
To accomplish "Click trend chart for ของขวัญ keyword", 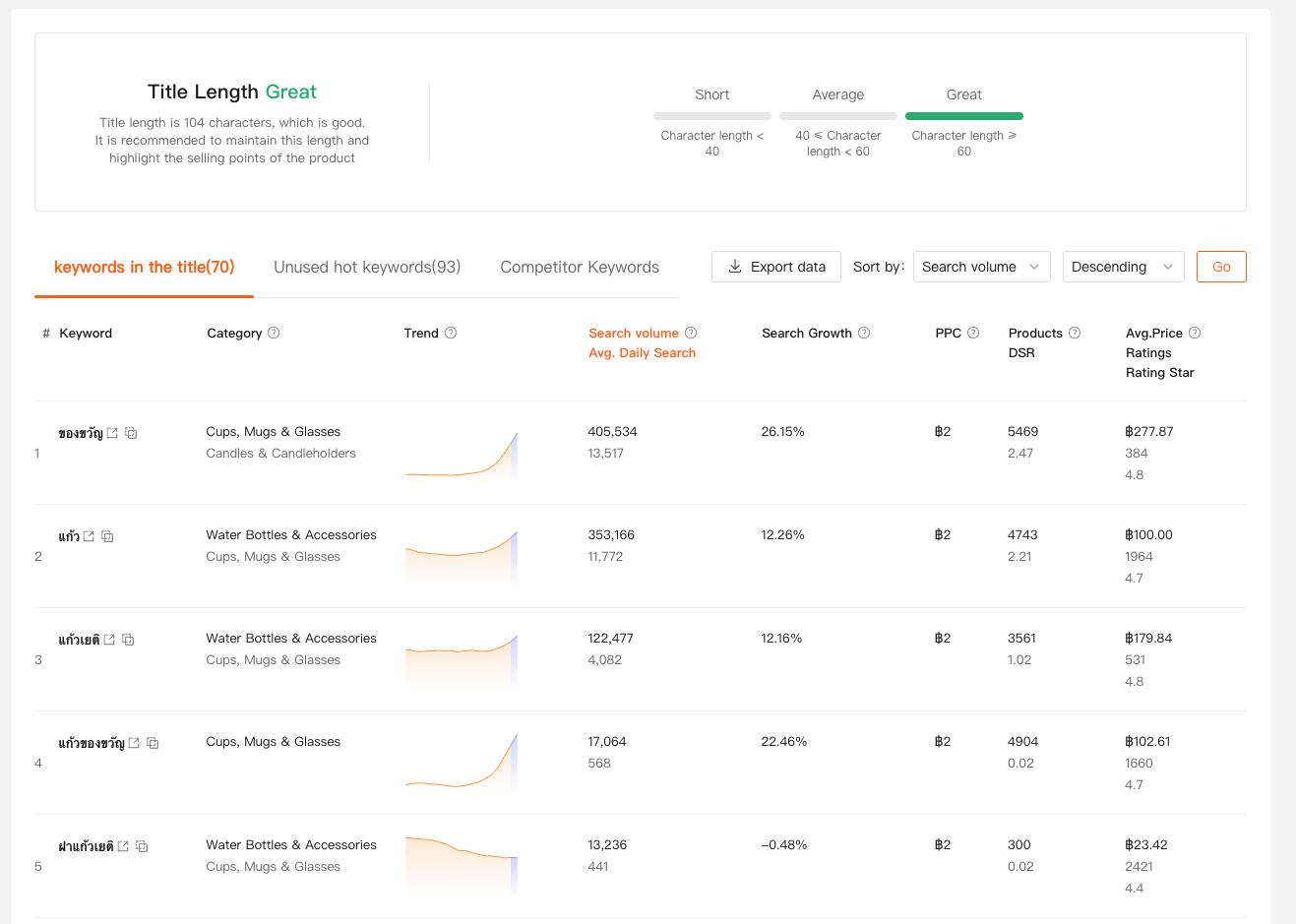I will 462,456.
